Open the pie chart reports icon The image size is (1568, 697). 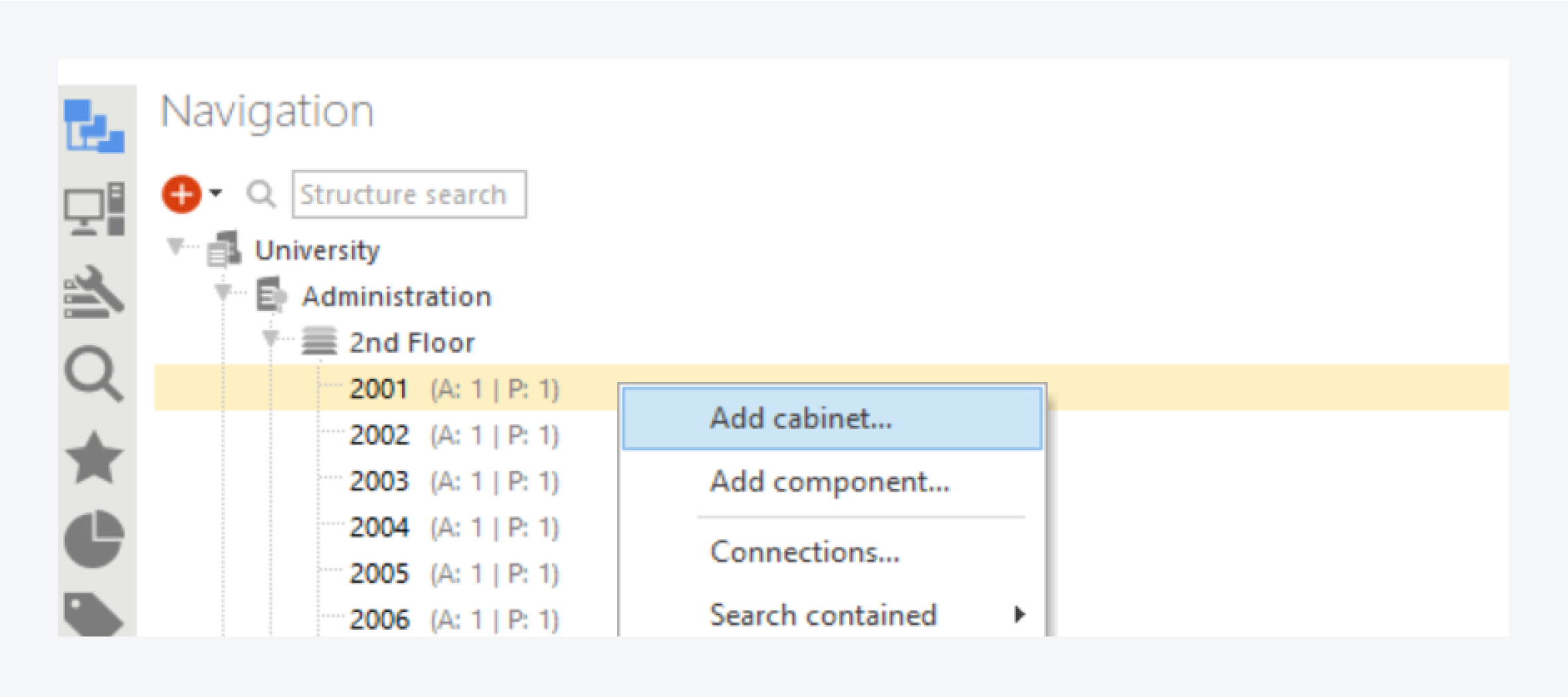click(94, 539)
